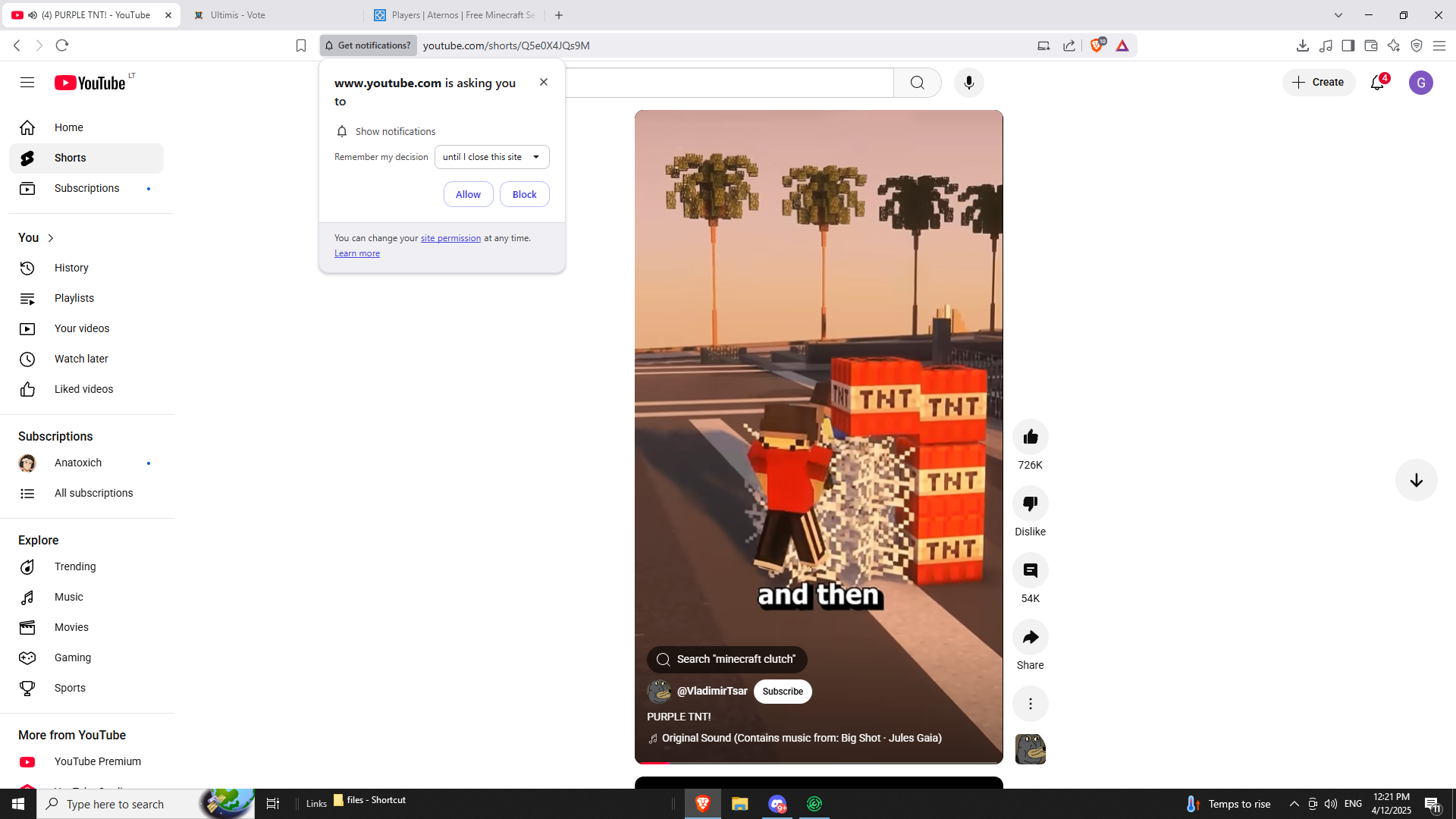Click the sound track thumbnail

(1030, 749)
